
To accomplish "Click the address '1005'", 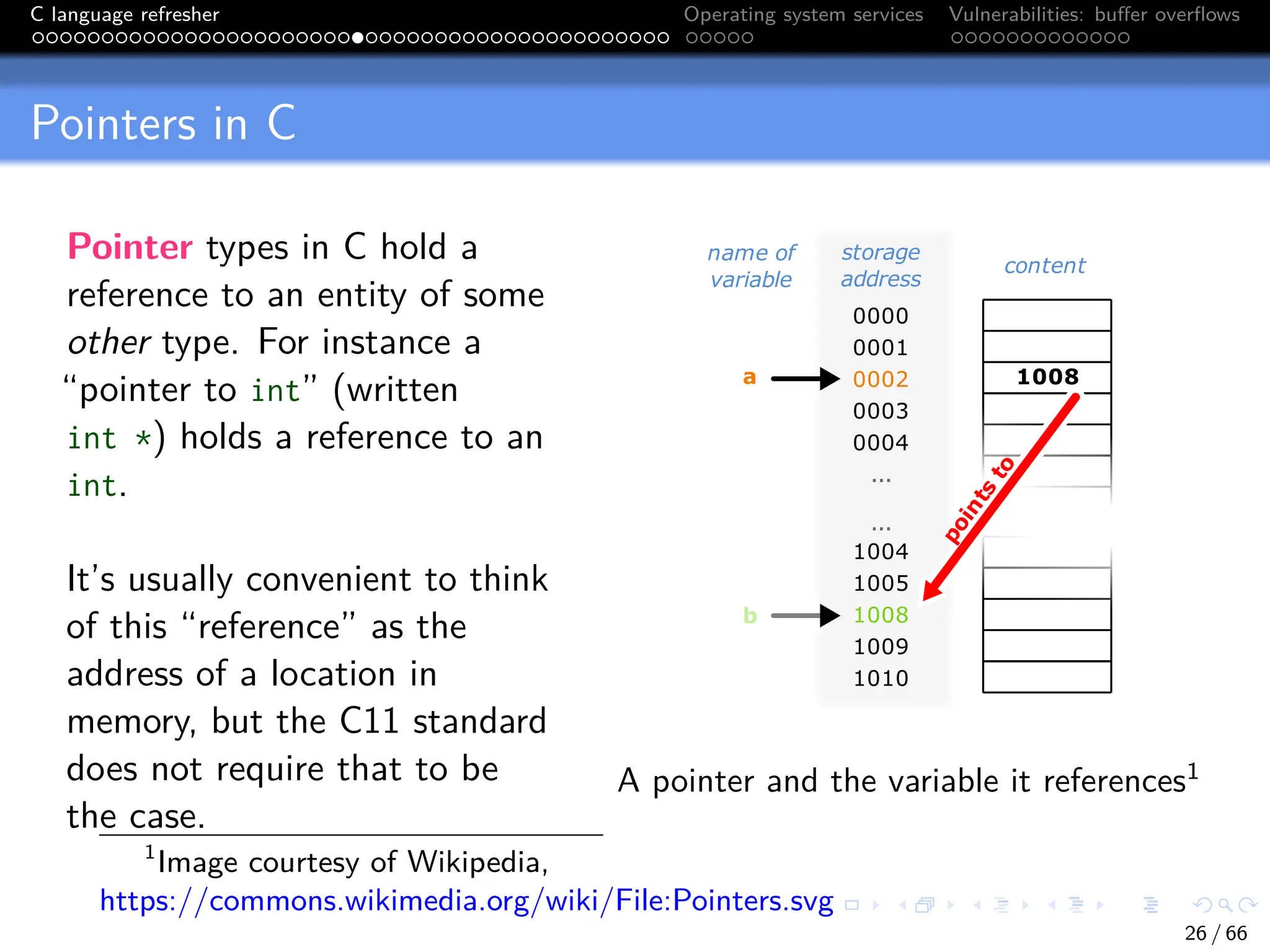I will point(881,583).
